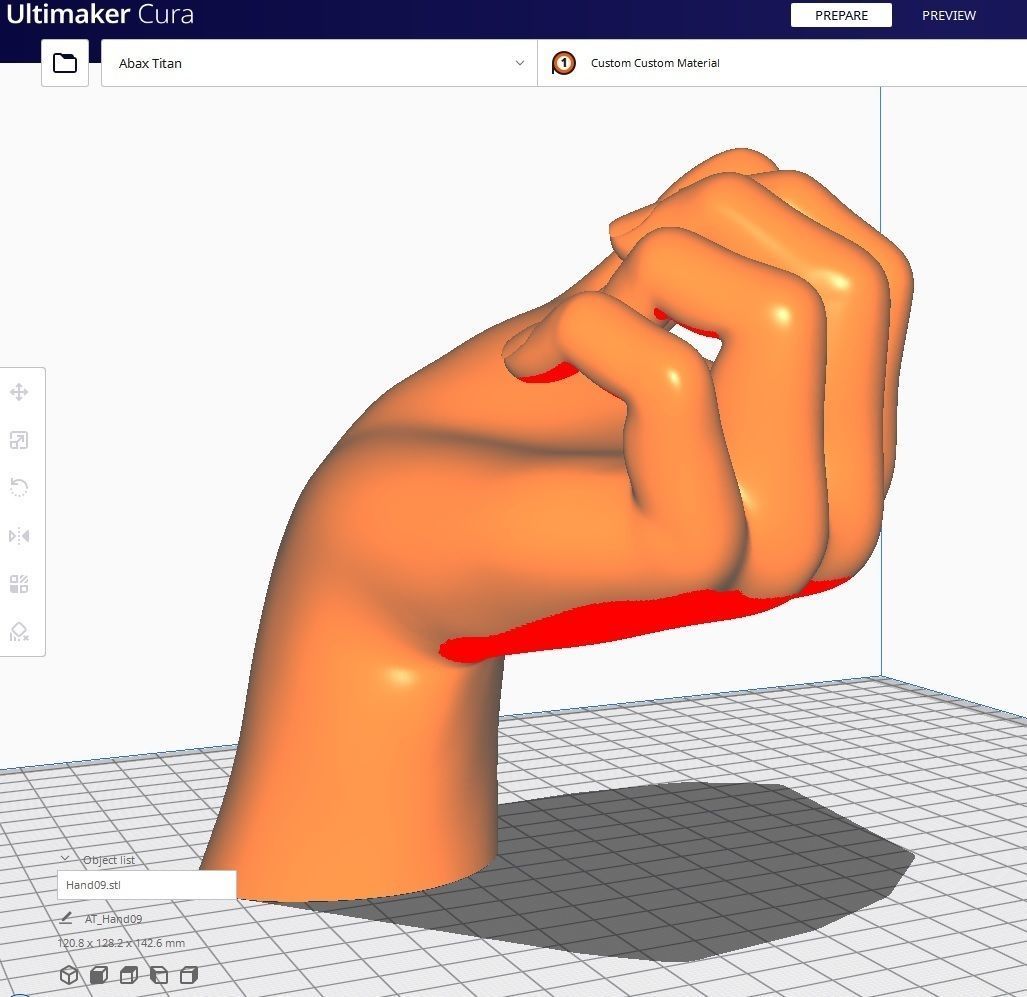Select the Support Blocker tool
This screenshot has height=997, width=1027.
click(19, 631)
